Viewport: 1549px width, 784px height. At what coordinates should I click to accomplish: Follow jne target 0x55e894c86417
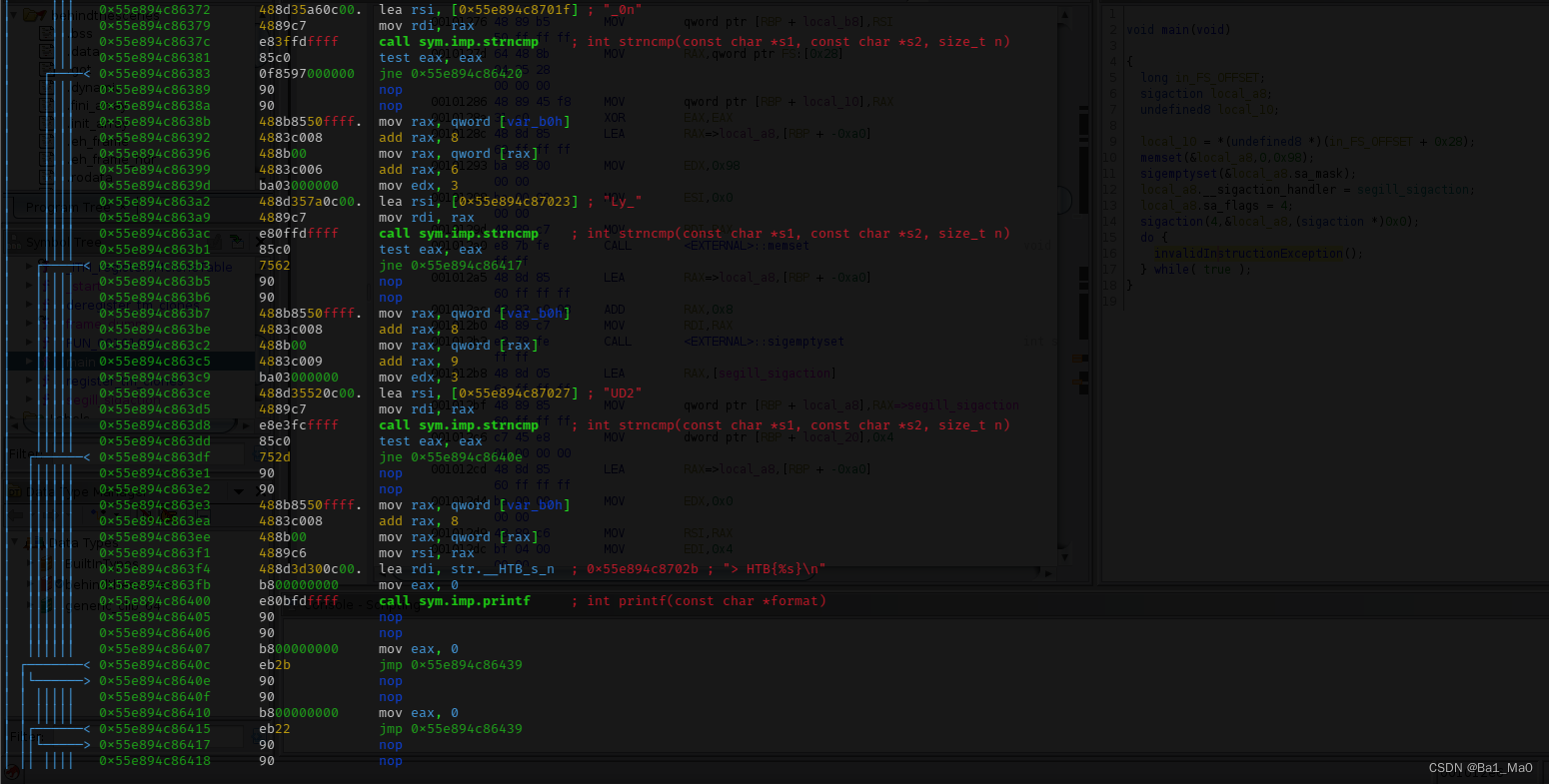[466, 266]
